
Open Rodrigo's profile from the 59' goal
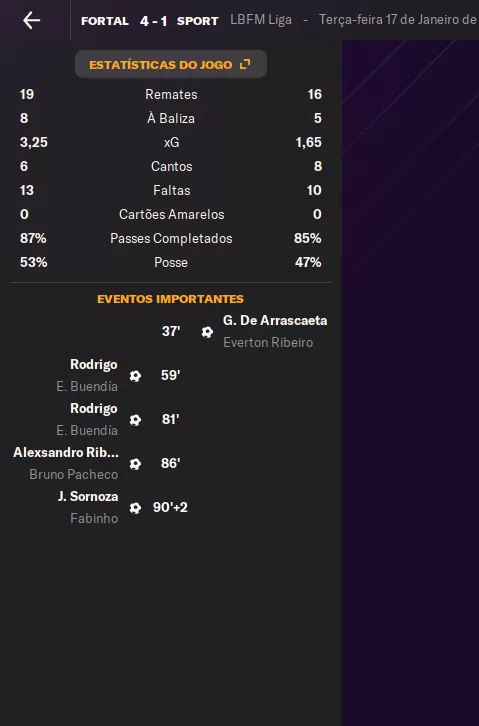point(94,364)
